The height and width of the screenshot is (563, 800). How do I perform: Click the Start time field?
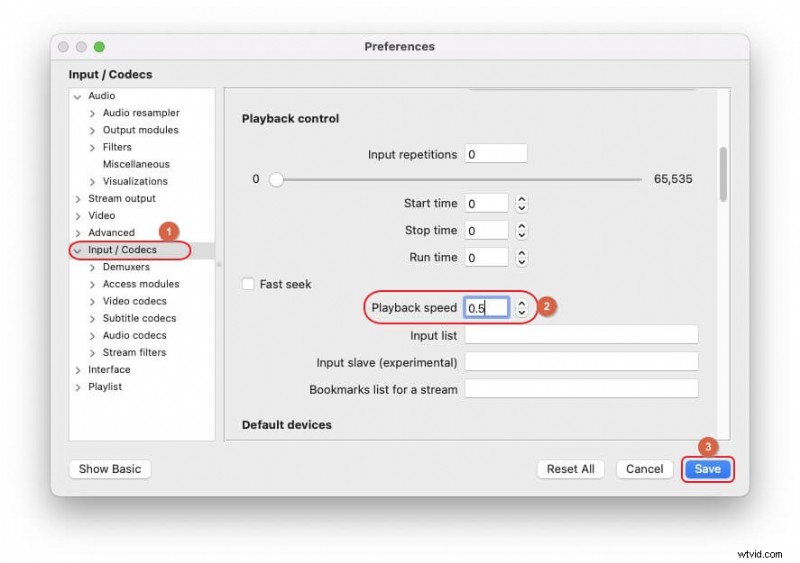(486, 203)
